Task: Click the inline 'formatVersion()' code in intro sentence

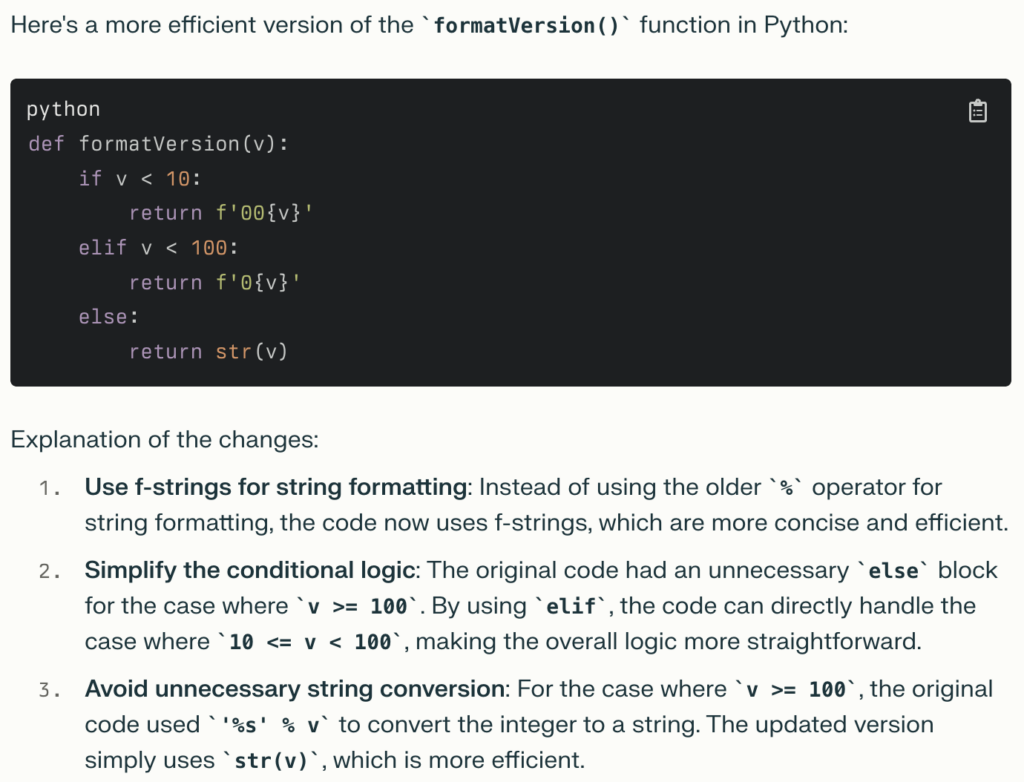Action: pyautogui.click(x=526, y=24)
